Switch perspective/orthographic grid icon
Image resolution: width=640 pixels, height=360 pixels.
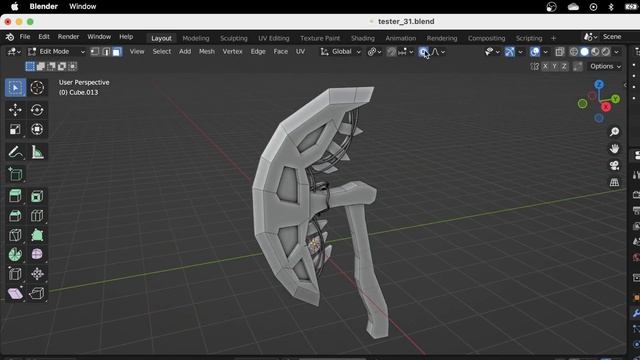pos(614,182)
